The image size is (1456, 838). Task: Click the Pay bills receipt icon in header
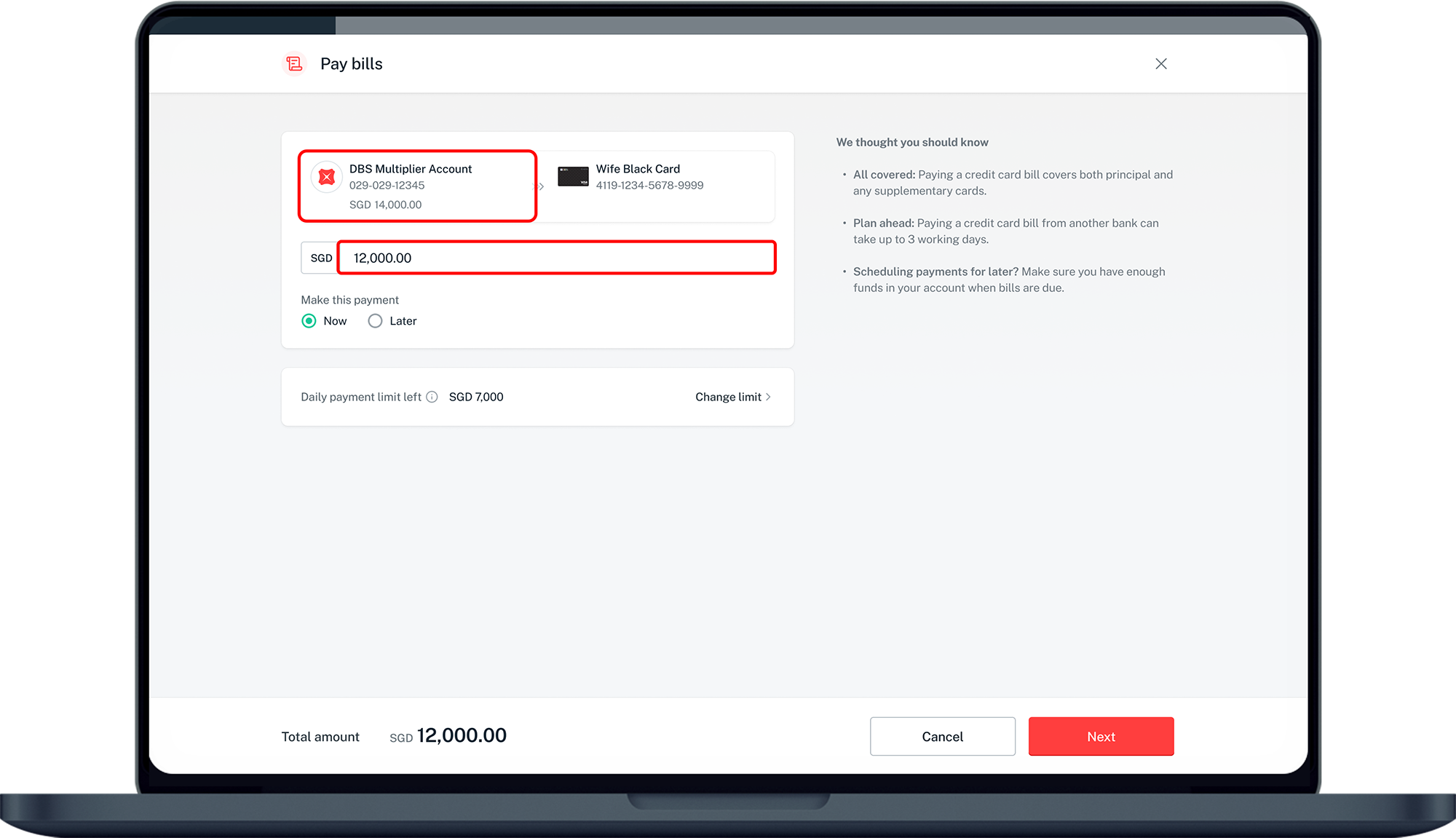click(294, 63)
